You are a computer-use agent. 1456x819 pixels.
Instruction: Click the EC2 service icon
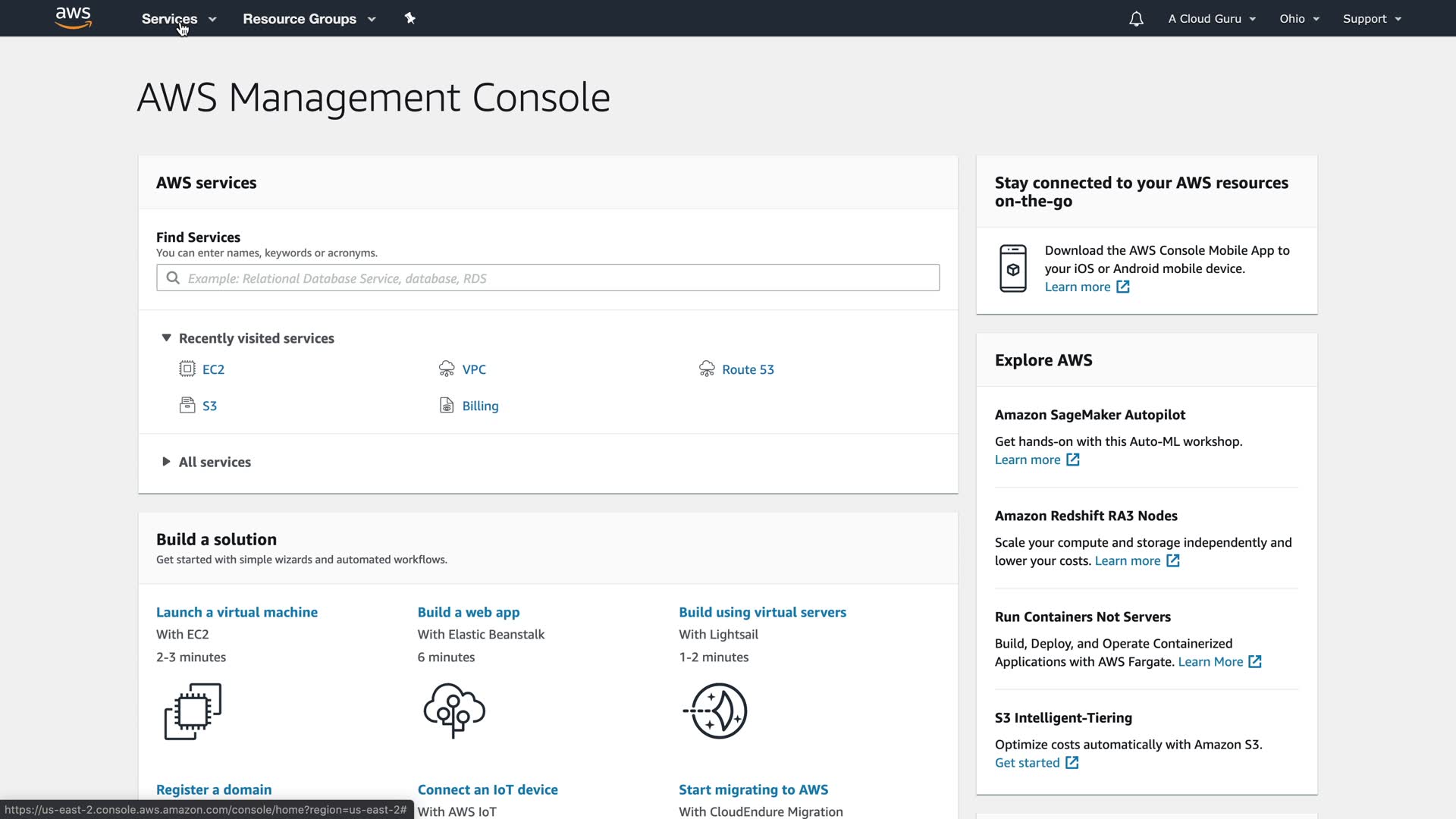click(187, 369)
